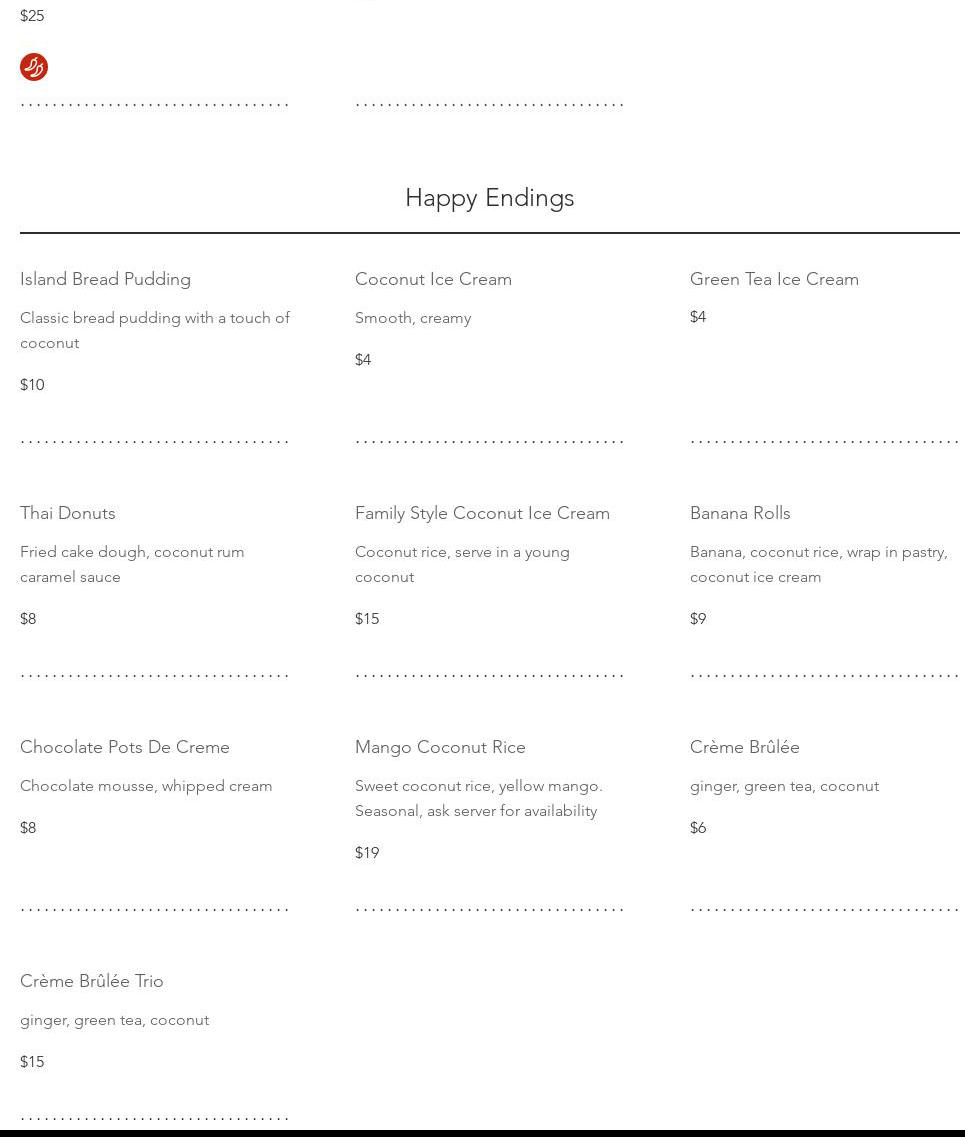This screenshot has width=965, height=1137.
Task: Select the Thai Donuts menu item
Action: click(x=68, y=513)
